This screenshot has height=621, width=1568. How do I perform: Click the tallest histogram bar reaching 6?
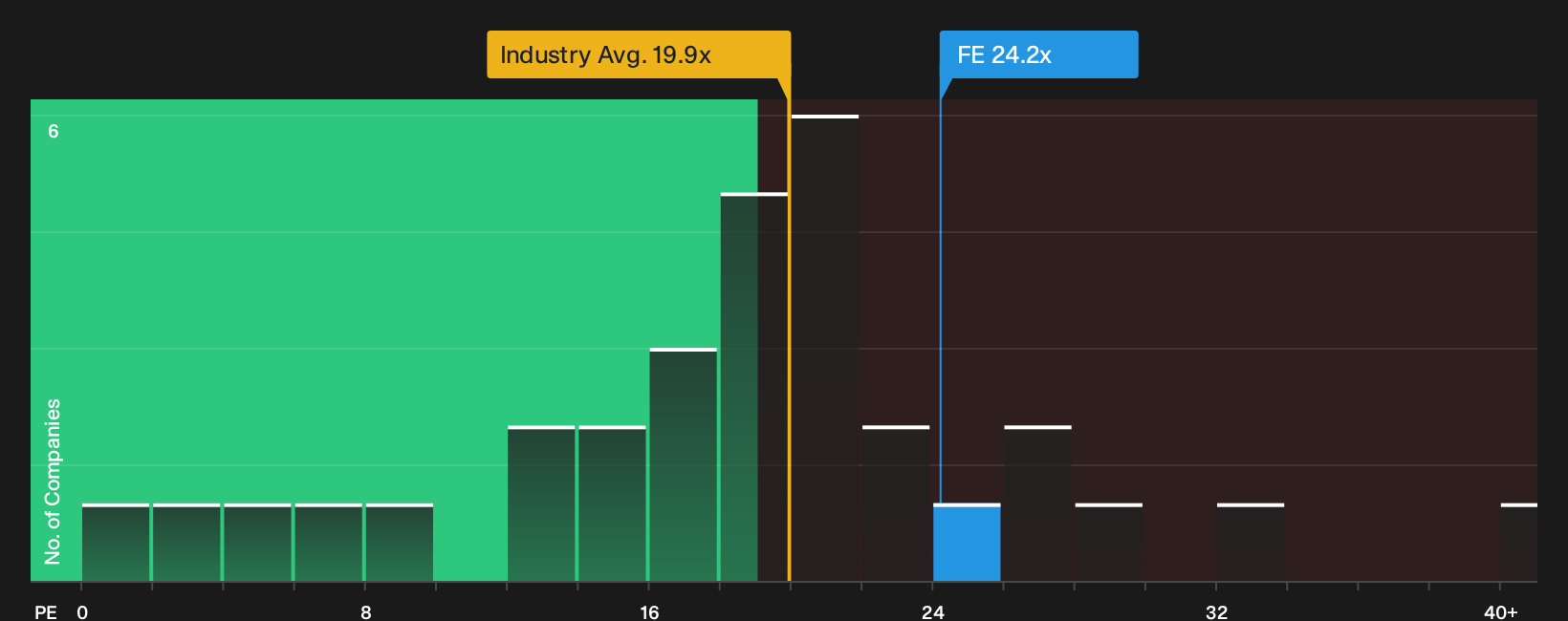coord(825,349)
